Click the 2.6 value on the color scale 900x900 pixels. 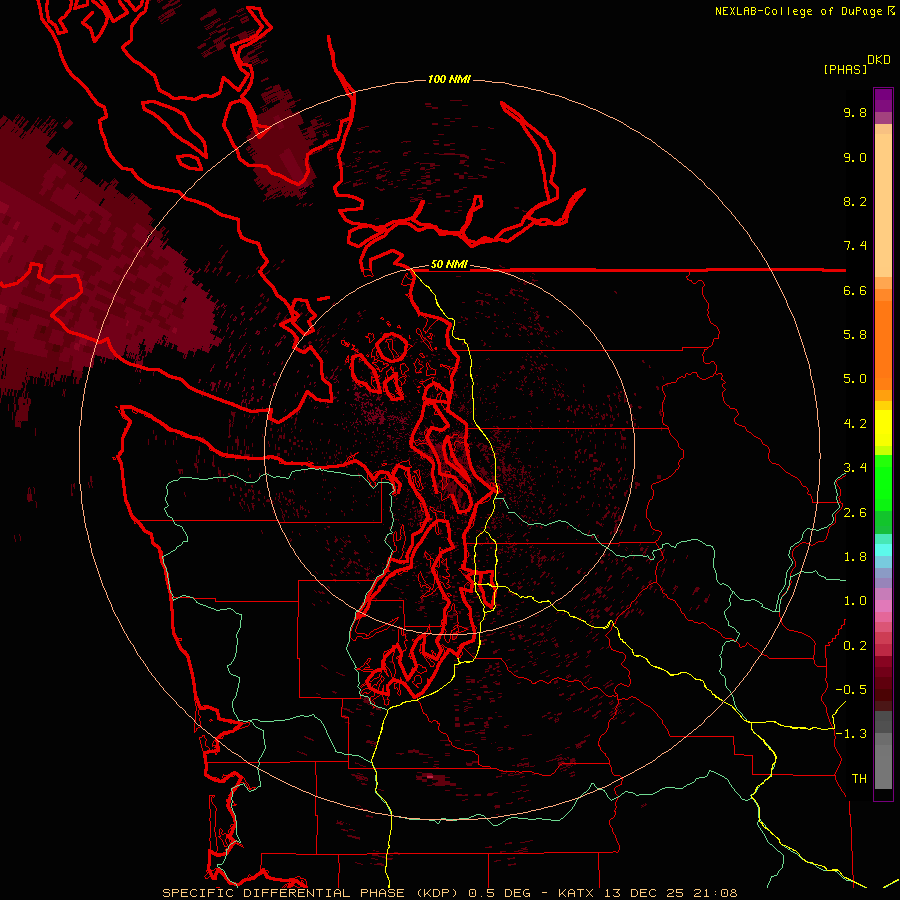tap(855, 513)
